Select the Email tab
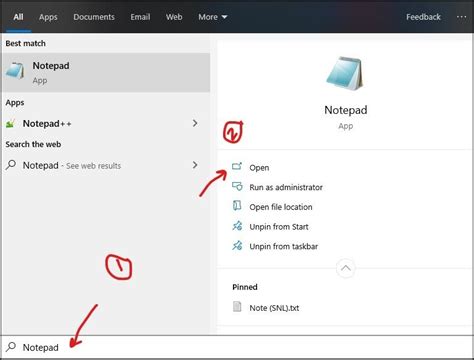474x360 pixels. pyautogui.click(x=140, y=17)
